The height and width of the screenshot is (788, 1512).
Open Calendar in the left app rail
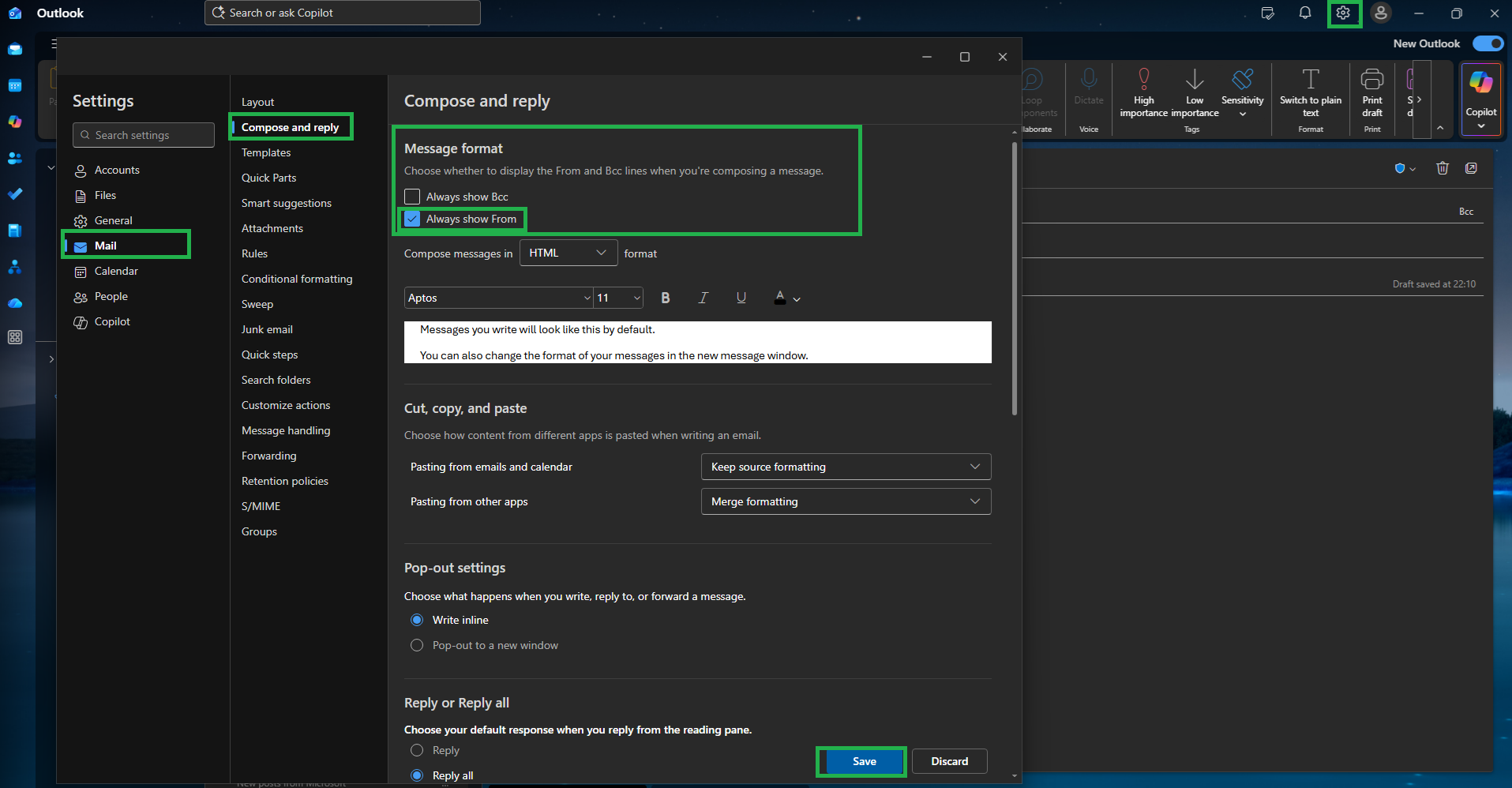pyautogui.click(x=15, y=85)
